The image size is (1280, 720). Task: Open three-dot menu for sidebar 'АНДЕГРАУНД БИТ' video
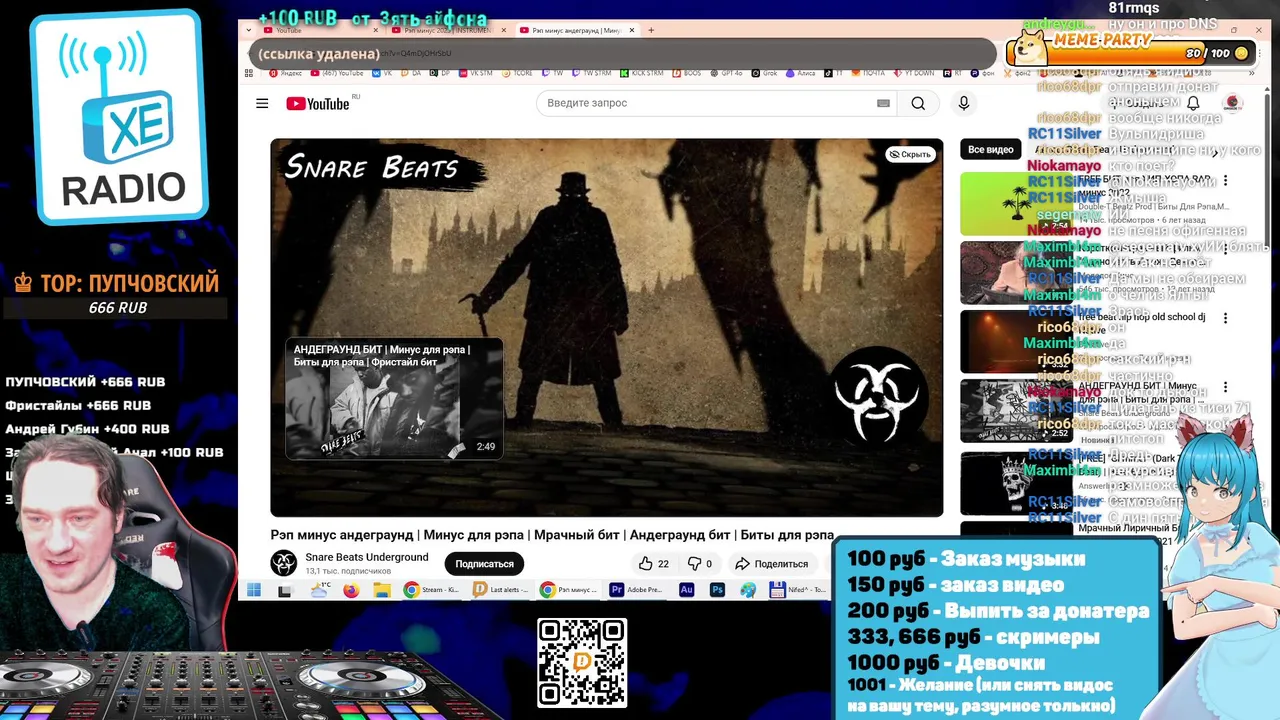(x=1225, y=388)
